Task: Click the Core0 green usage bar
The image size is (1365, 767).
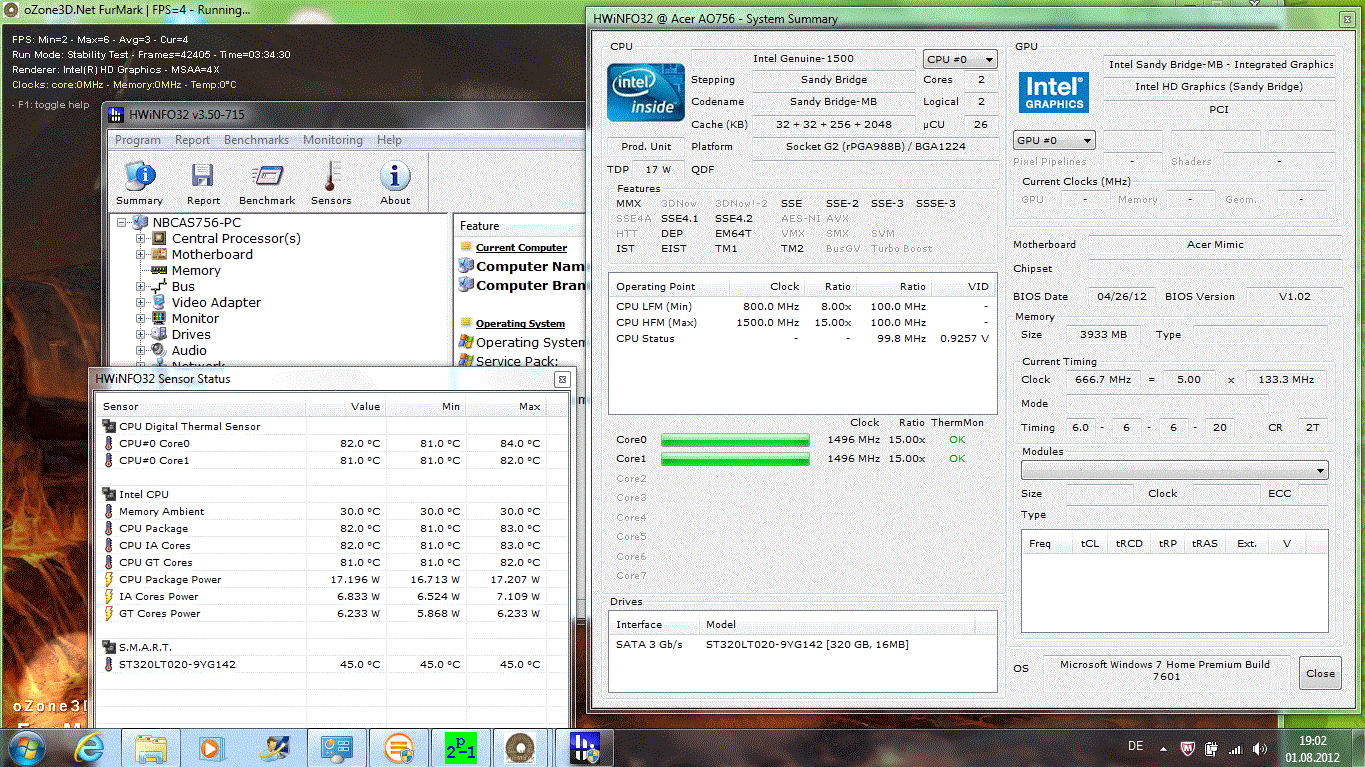Action: (735, 440)
